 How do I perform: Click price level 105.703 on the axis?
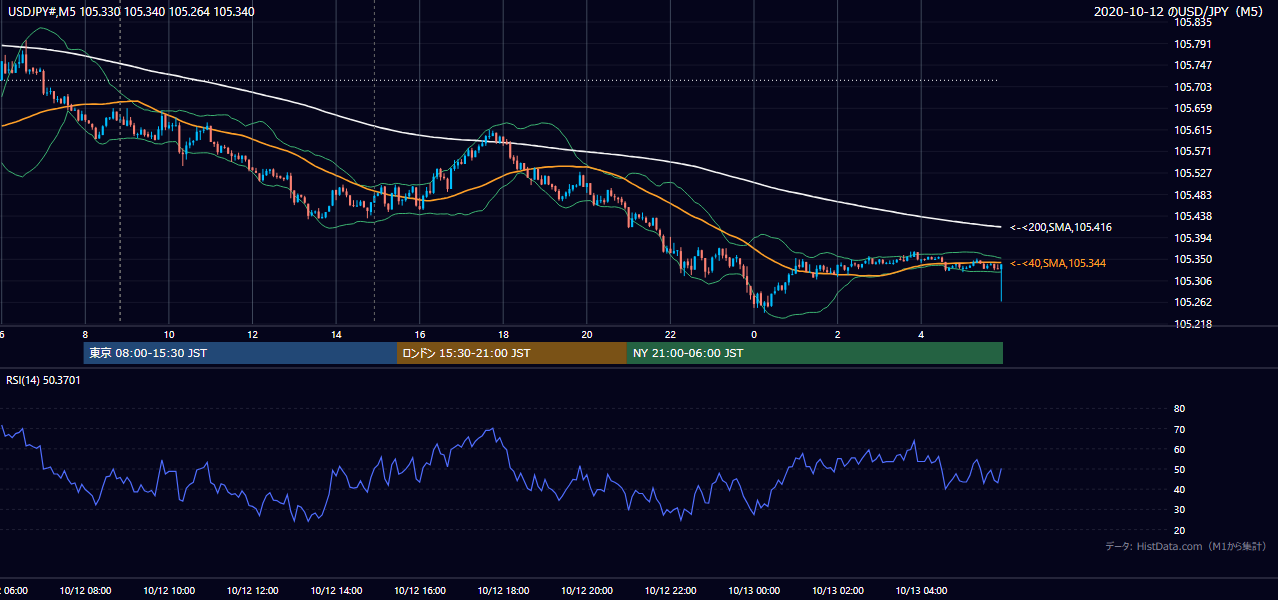(1193, 87)
